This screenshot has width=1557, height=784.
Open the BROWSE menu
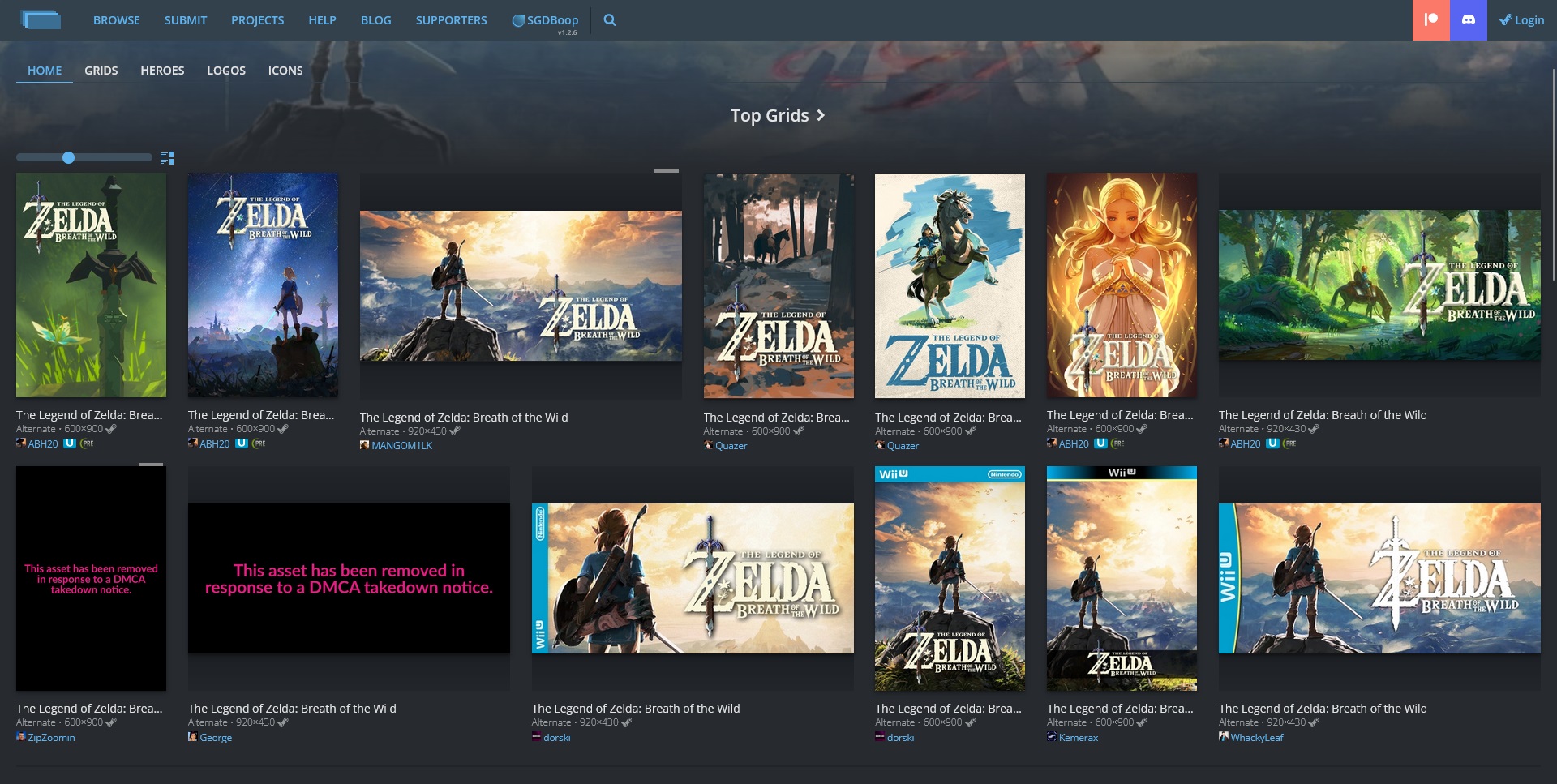click(117, 20)
